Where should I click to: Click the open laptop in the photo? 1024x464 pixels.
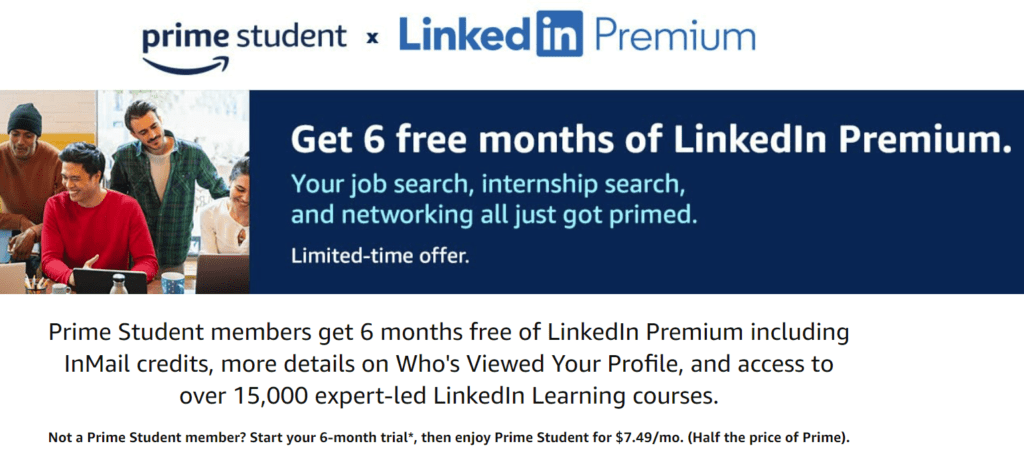[109, 281]
